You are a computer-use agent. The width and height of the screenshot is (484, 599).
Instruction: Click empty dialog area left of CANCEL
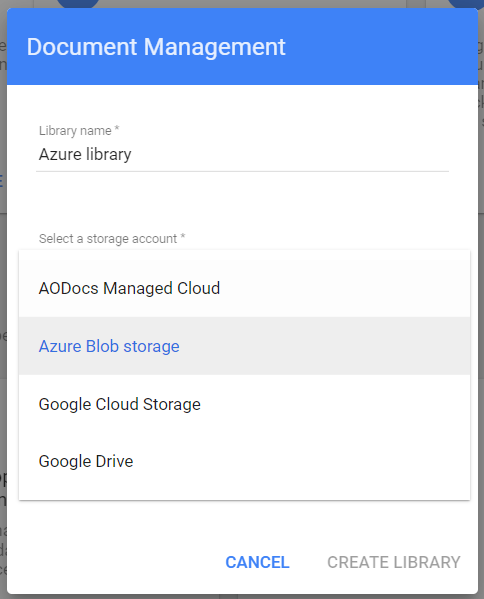pos(115,562)
